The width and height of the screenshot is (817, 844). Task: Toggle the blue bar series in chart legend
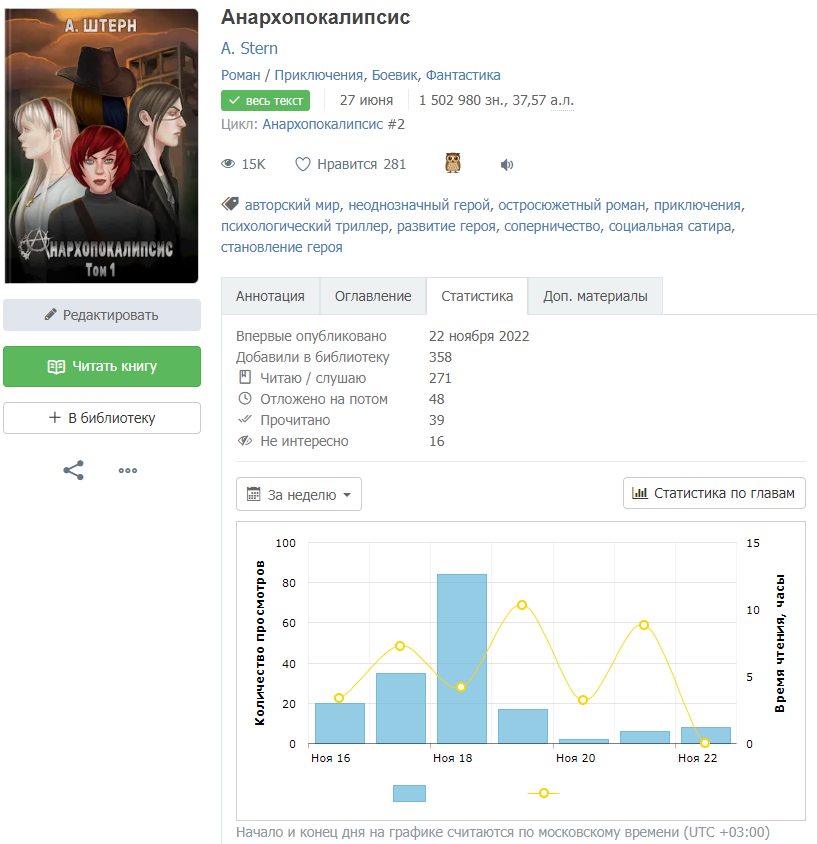pos(409,793)
